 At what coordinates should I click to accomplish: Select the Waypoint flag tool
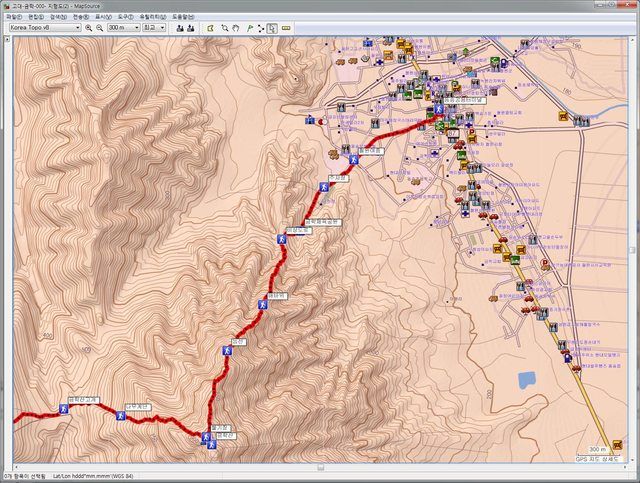tap(250, 28)
